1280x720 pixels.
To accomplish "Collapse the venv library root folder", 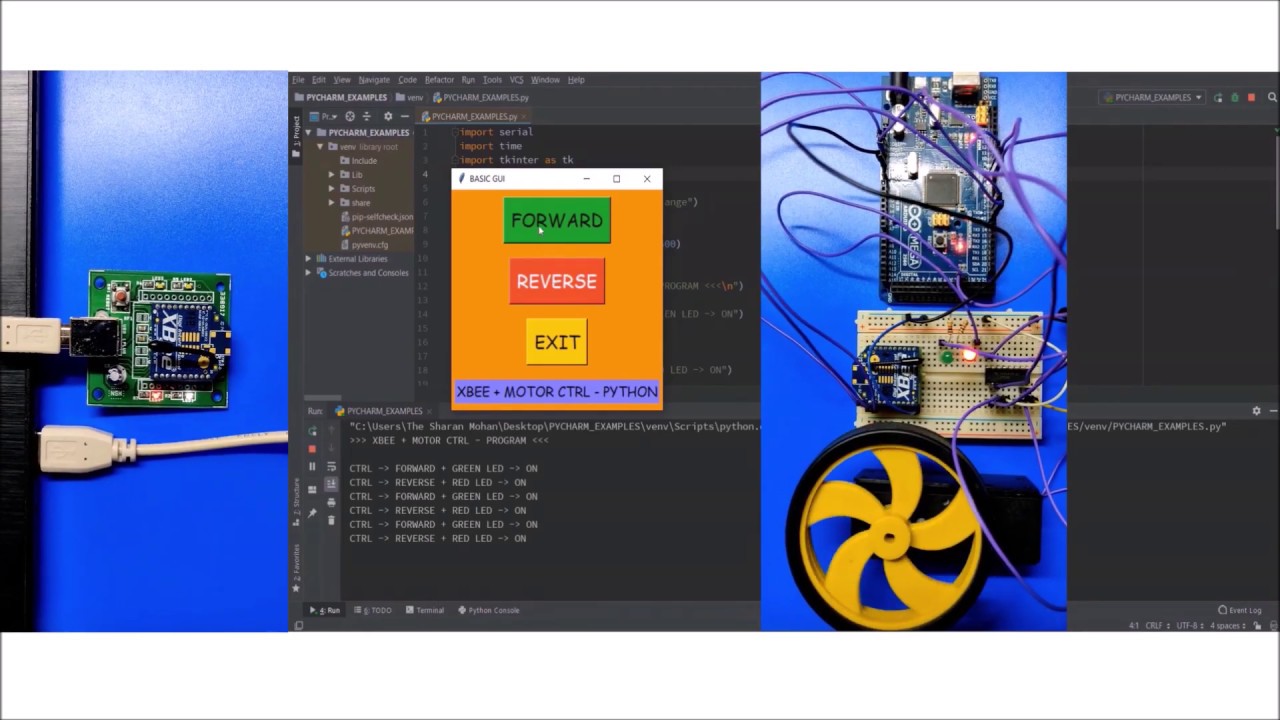I will point(320,146).
